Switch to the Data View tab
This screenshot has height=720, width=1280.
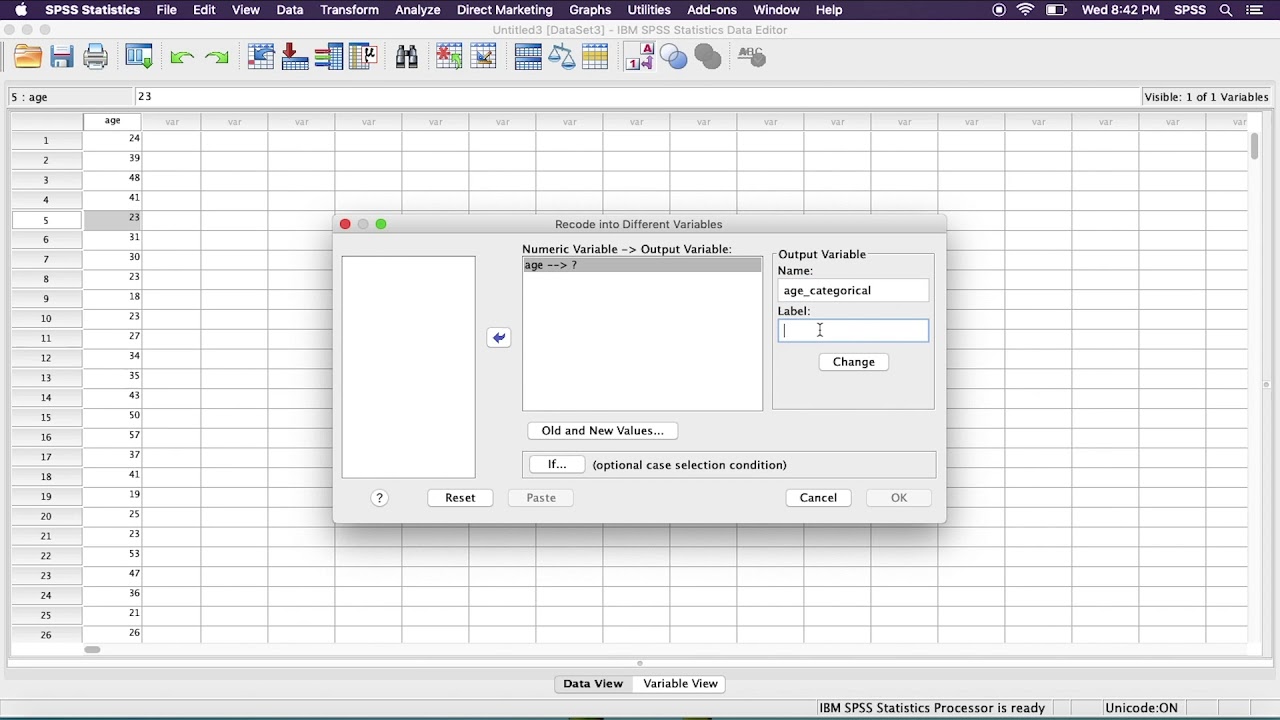[593, 684]
